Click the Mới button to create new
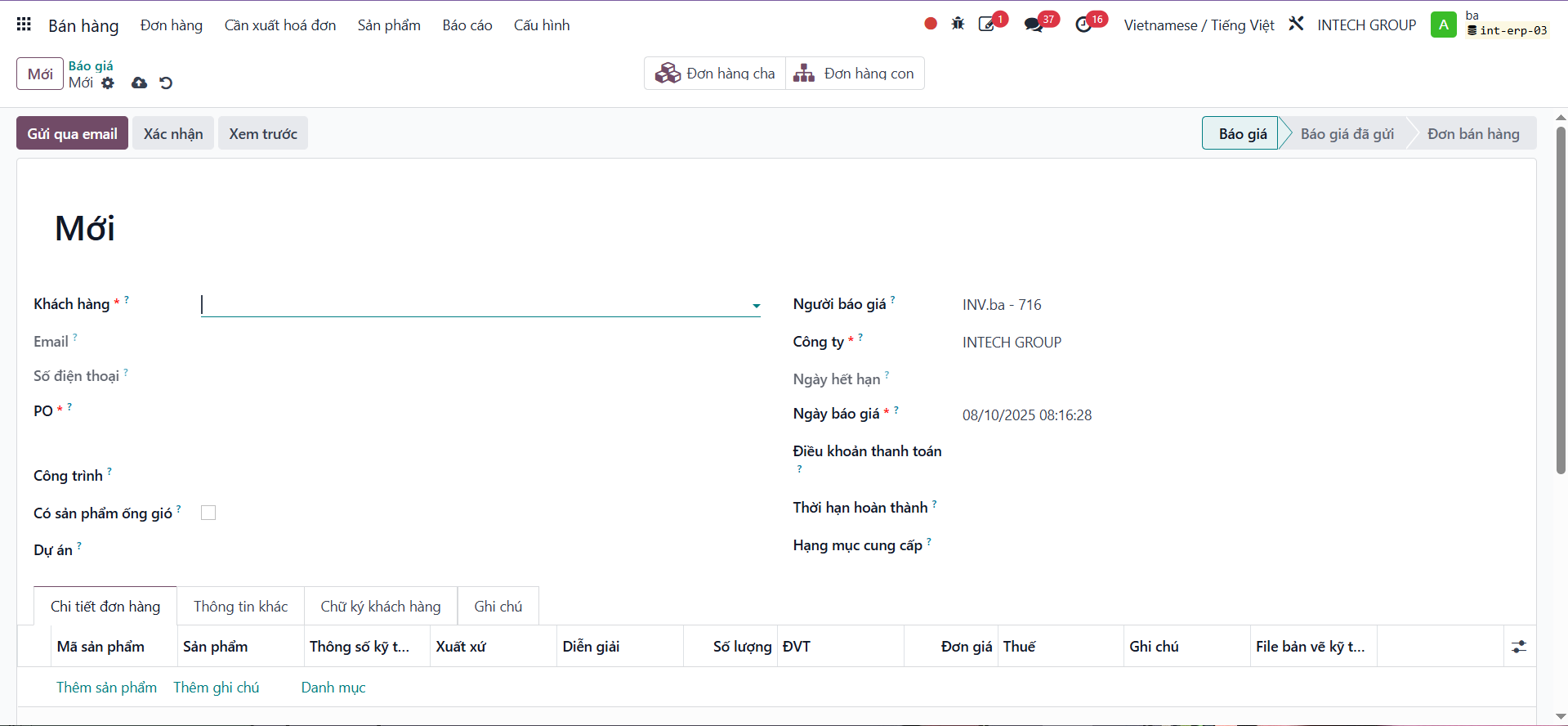 [x=40, y=74]
